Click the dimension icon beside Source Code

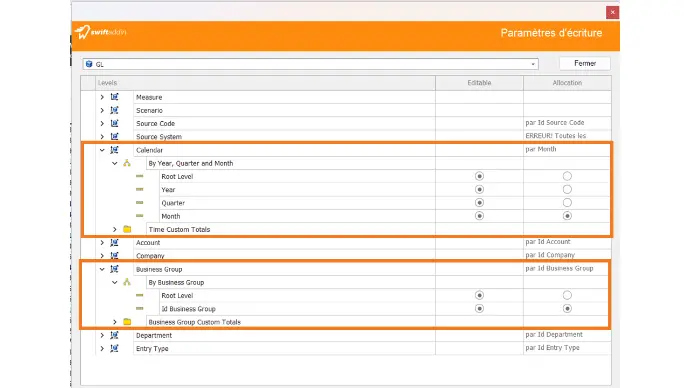pos(114,123)
